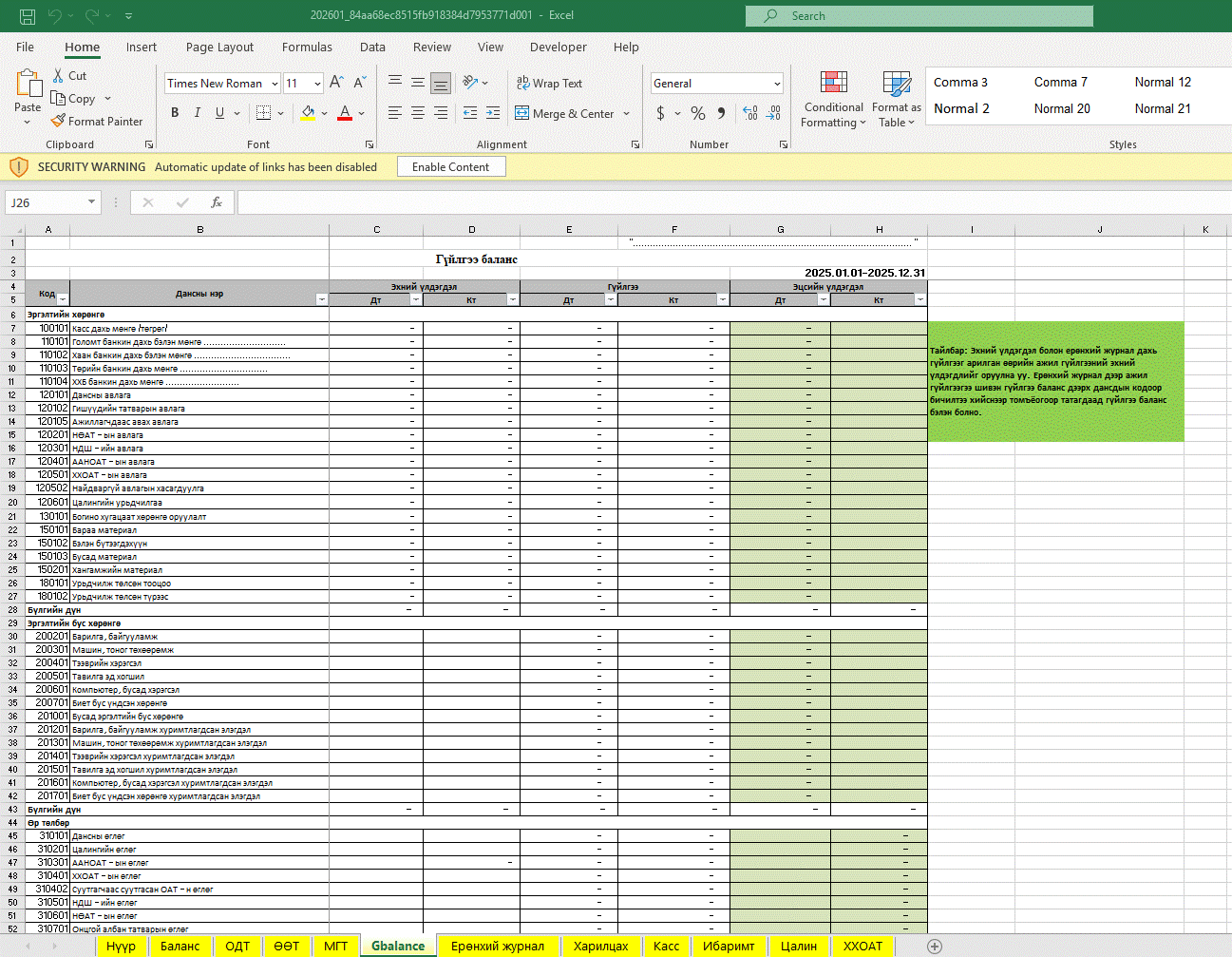This screenshot has height=957, width=1232.
Task: Click the Percent Style icon
Action: click(698, 113)
